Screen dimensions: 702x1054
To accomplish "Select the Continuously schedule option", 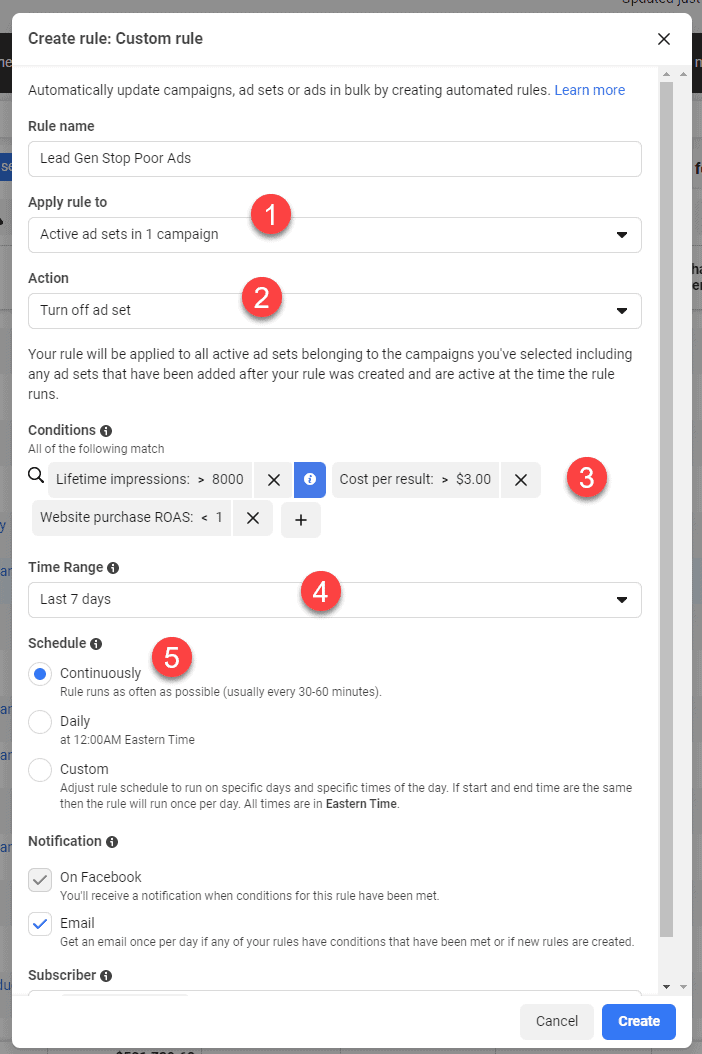I will pyautogui.click(x=40, y=674).
